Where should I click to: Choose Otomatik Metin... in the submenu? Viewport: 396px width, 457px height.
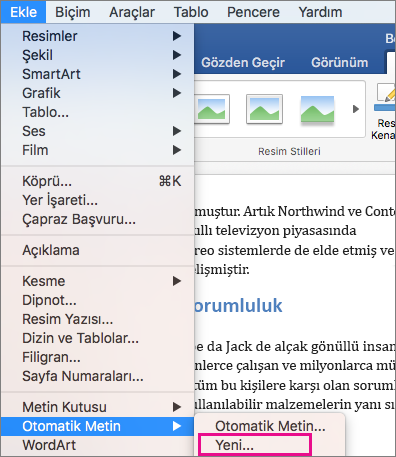pos(269,426)
